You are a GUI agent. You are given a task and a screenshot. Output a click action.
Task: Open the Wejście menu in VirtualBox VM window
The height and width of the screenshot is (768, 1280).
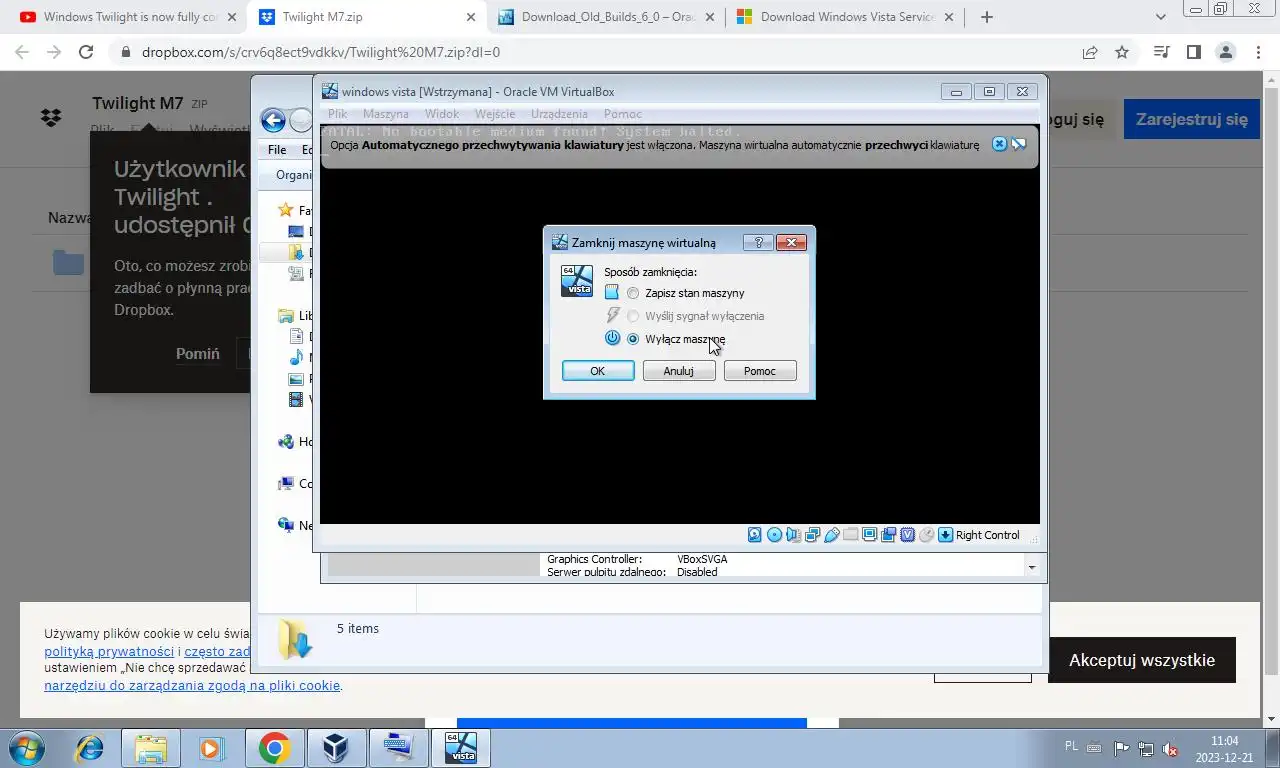495,114
